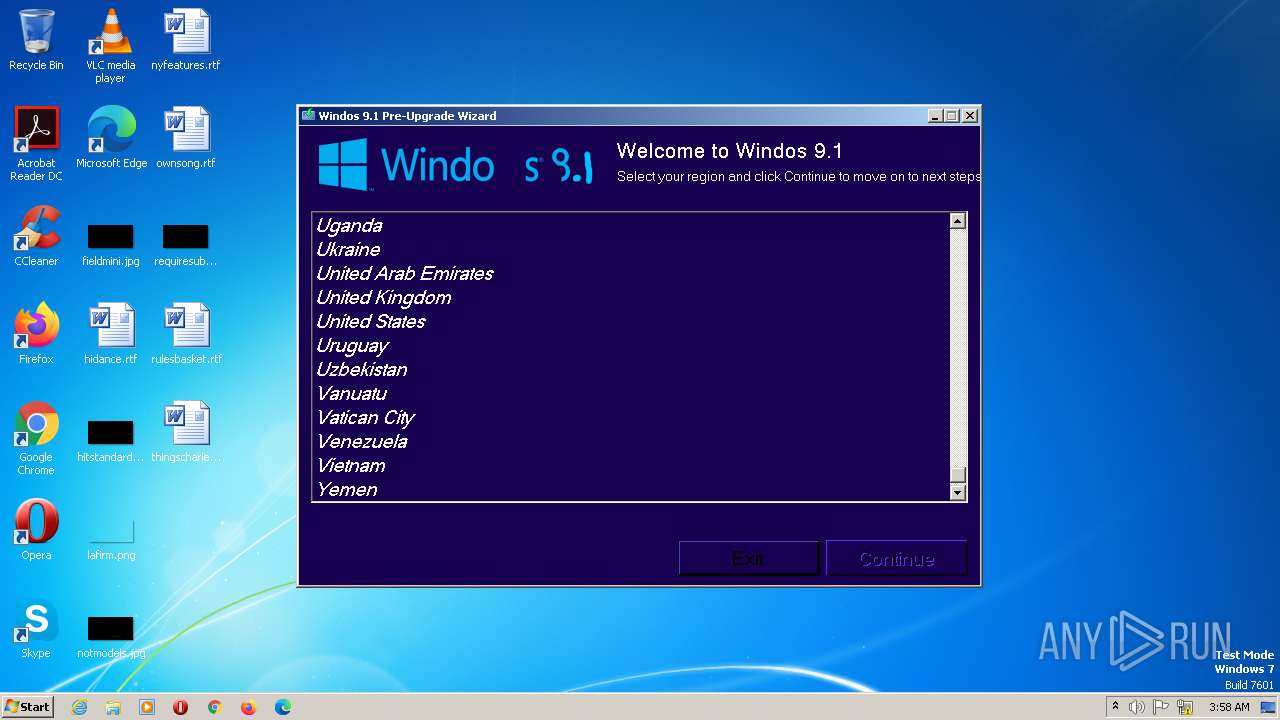Select fieldmini.jpg image file

click(x=110, y=245)
